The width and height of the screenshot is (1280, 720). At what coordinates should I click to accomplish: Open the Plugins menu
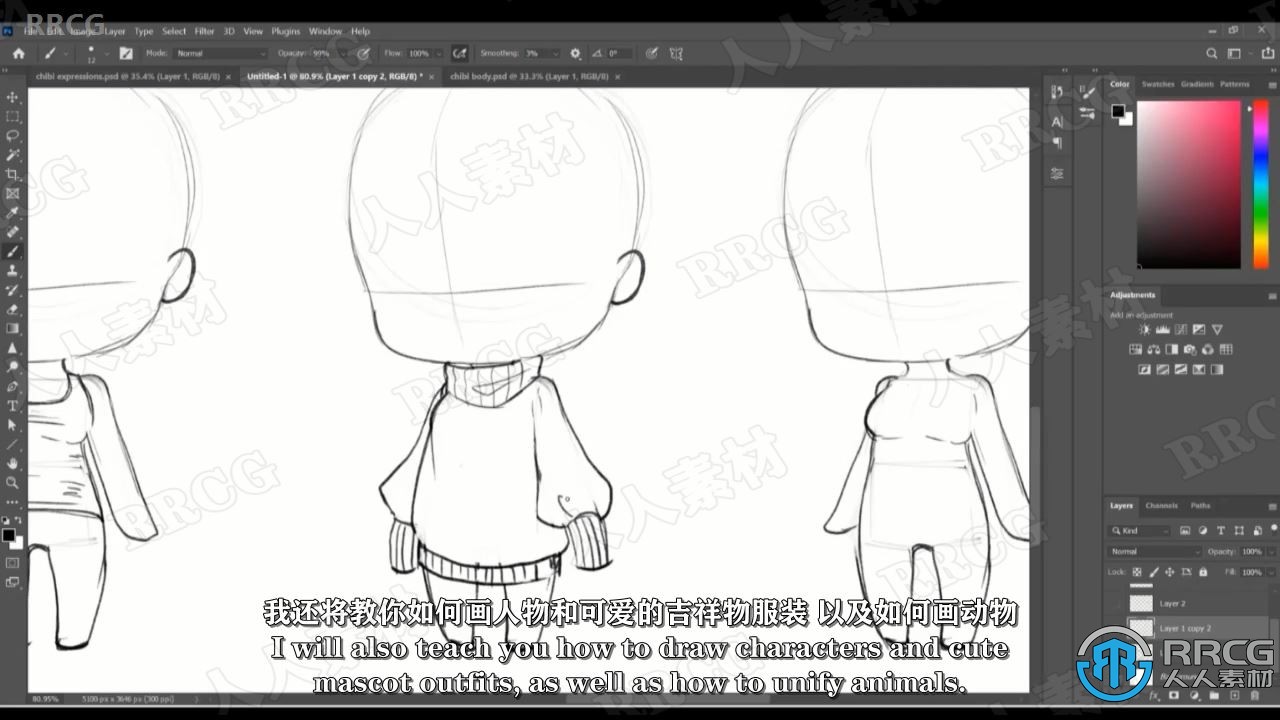[286, 31]
